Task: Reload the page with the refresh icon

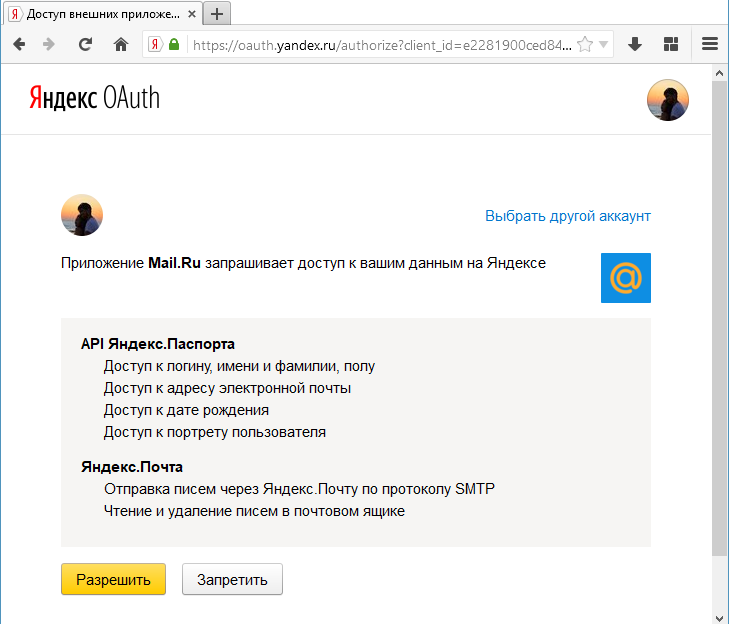Action: (x=85, y=45)
